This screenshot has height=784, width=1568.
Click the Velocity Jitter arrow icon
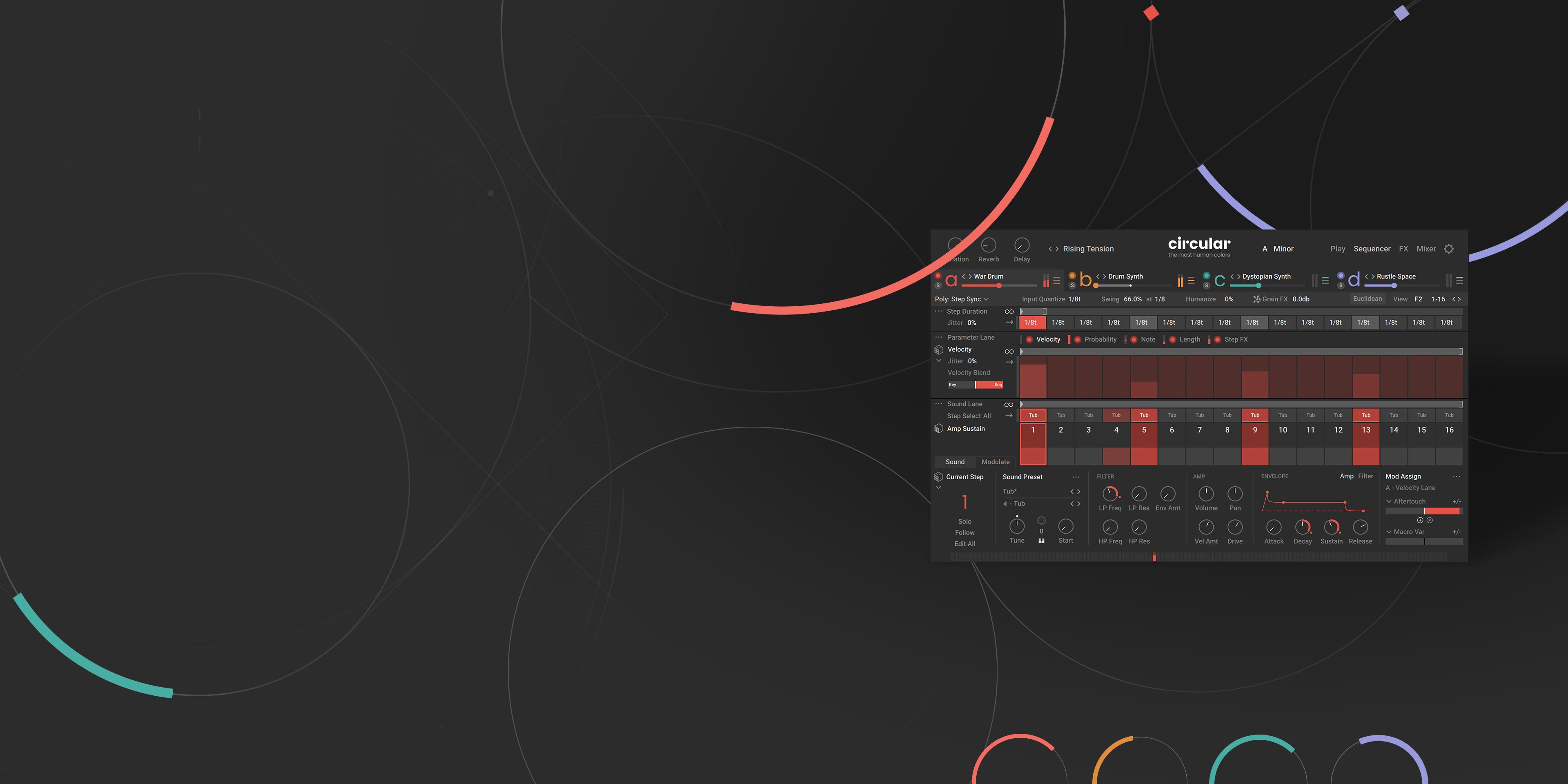pyautogui.click(x=1009, y=362)
